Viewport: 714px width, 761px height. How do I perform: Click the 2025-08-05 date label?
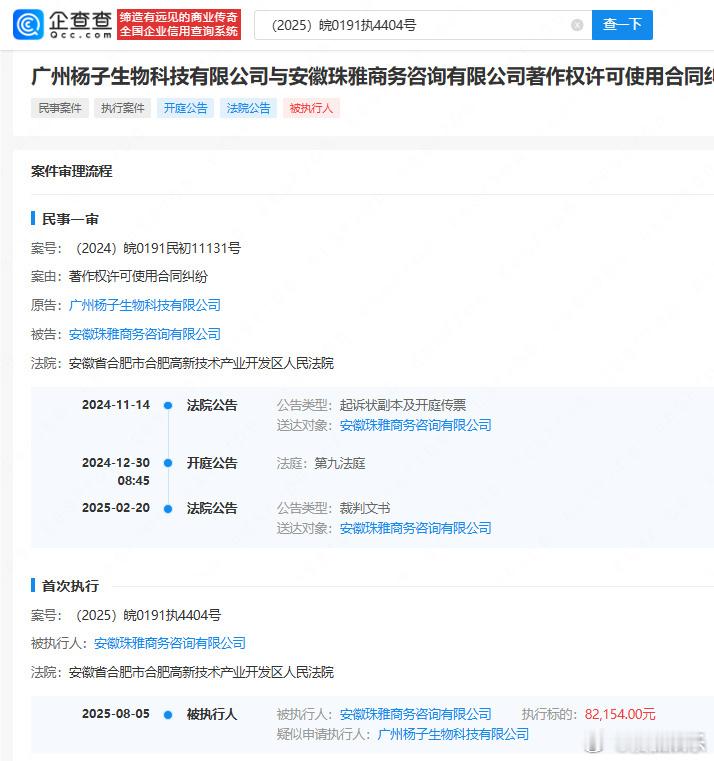click(x=116, y=714)
